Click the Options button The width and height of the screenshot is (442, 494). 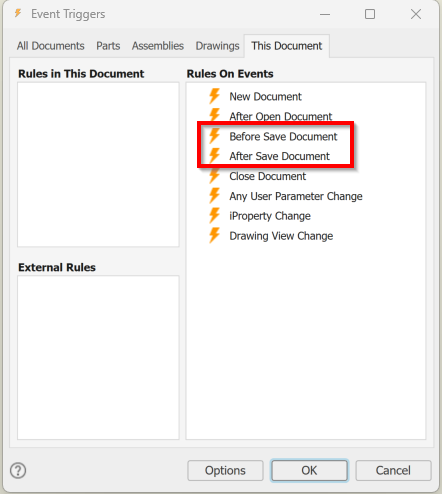pyautogui.click(x=225, y=470)
